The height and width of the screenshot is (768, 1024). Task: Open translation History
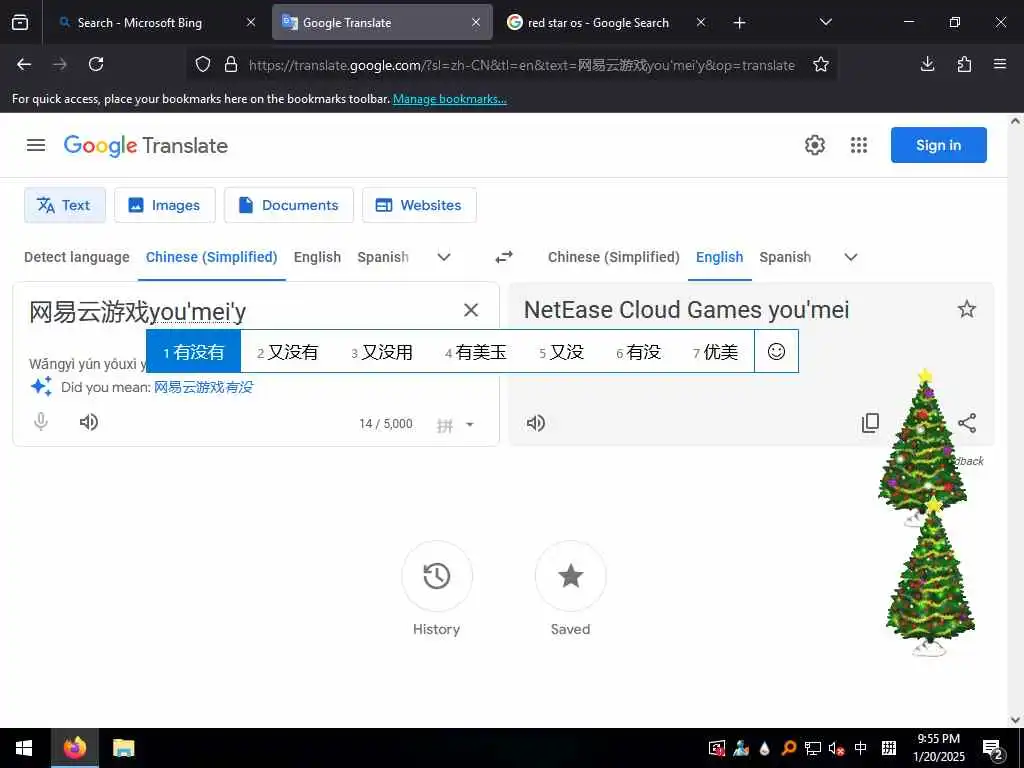pyautogui.click(x=436, y=576)
